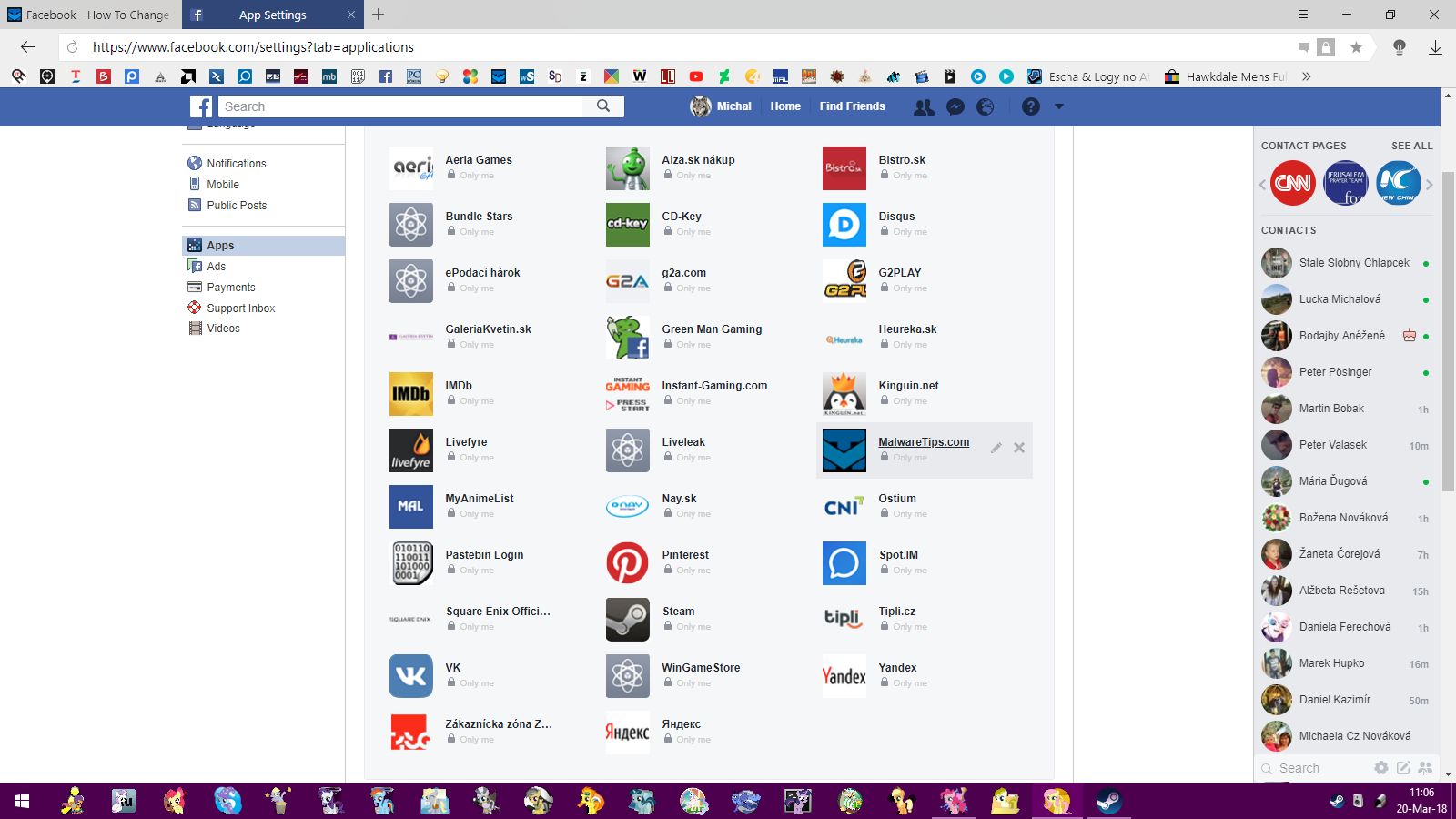Viewport: 1456px width, 819px height.
Task: Open Payments settings in sidebar
Action: click(x=230, y=288)
